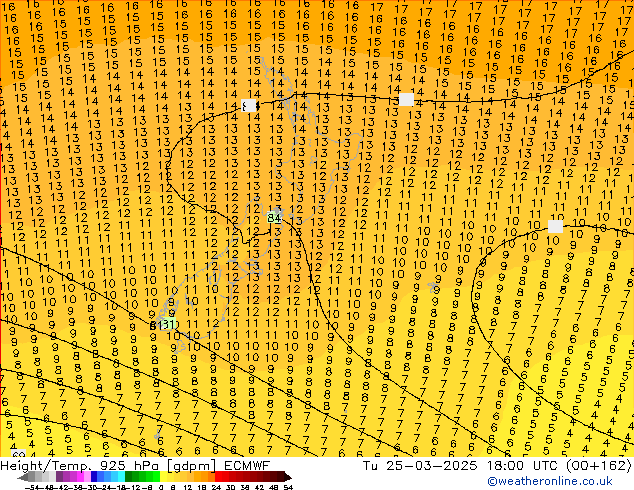634x490 pixels.
Task: Click the right arrow end of color scale
Action: [288, 477]
